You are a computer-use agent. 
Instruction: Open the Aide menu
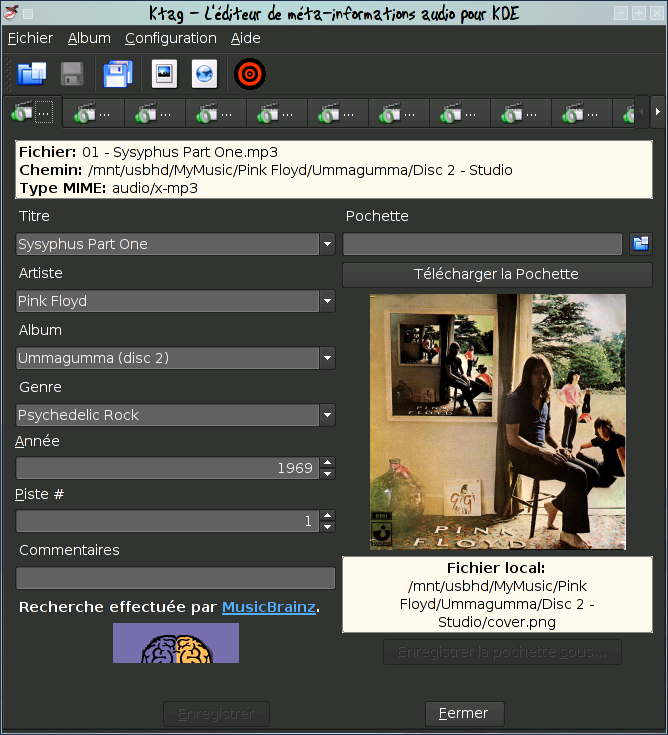(x=245, y=38)
